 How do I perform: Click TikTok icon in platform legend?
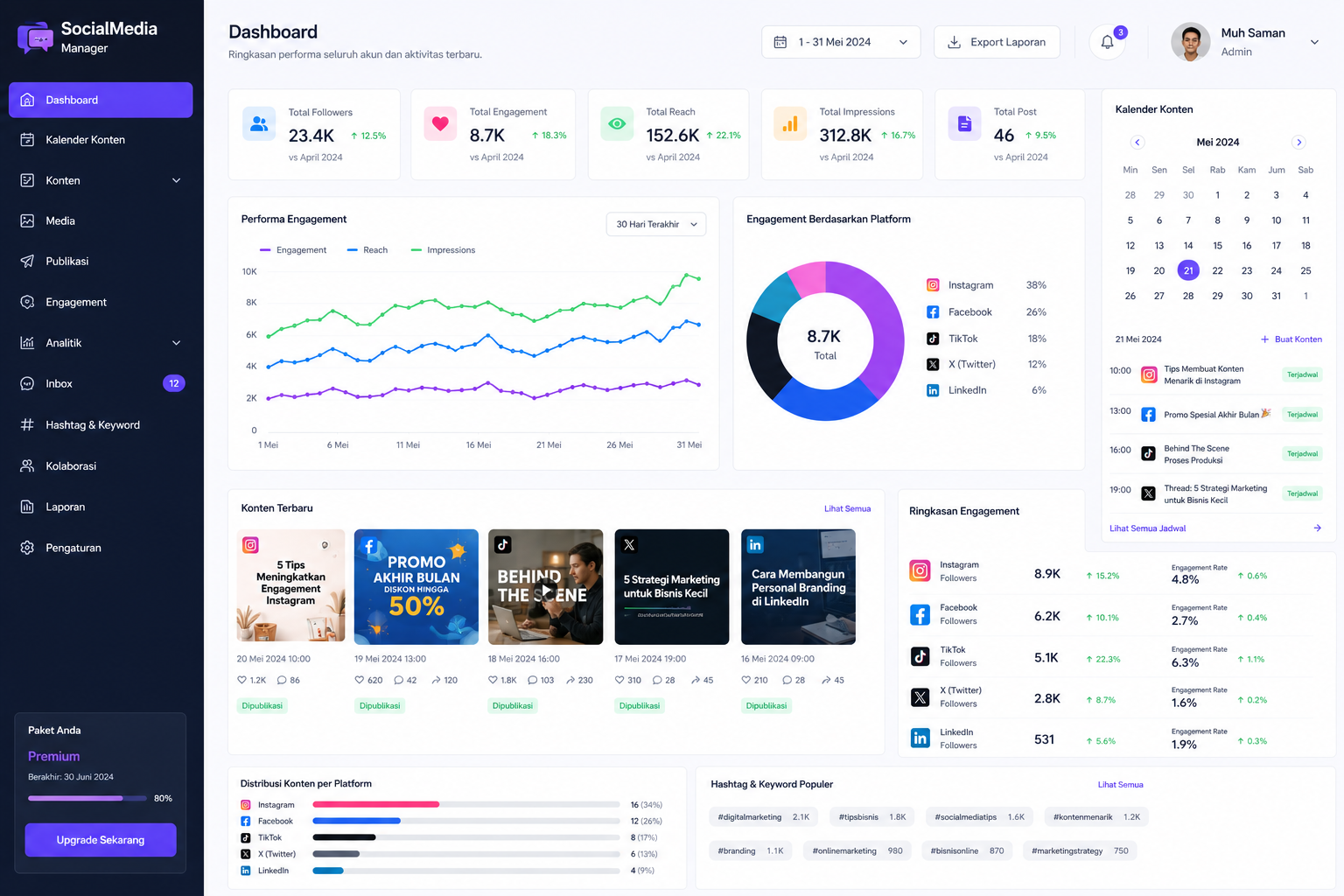point(933,339)
